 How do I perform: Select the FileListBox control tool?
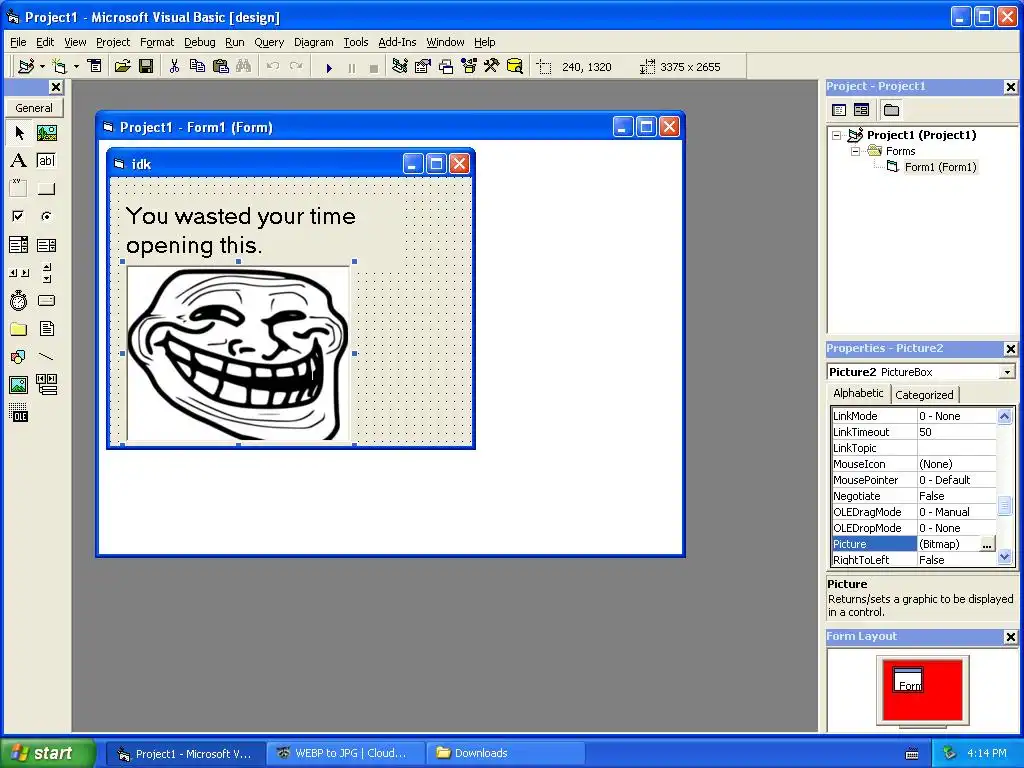[x=46, y=328]
